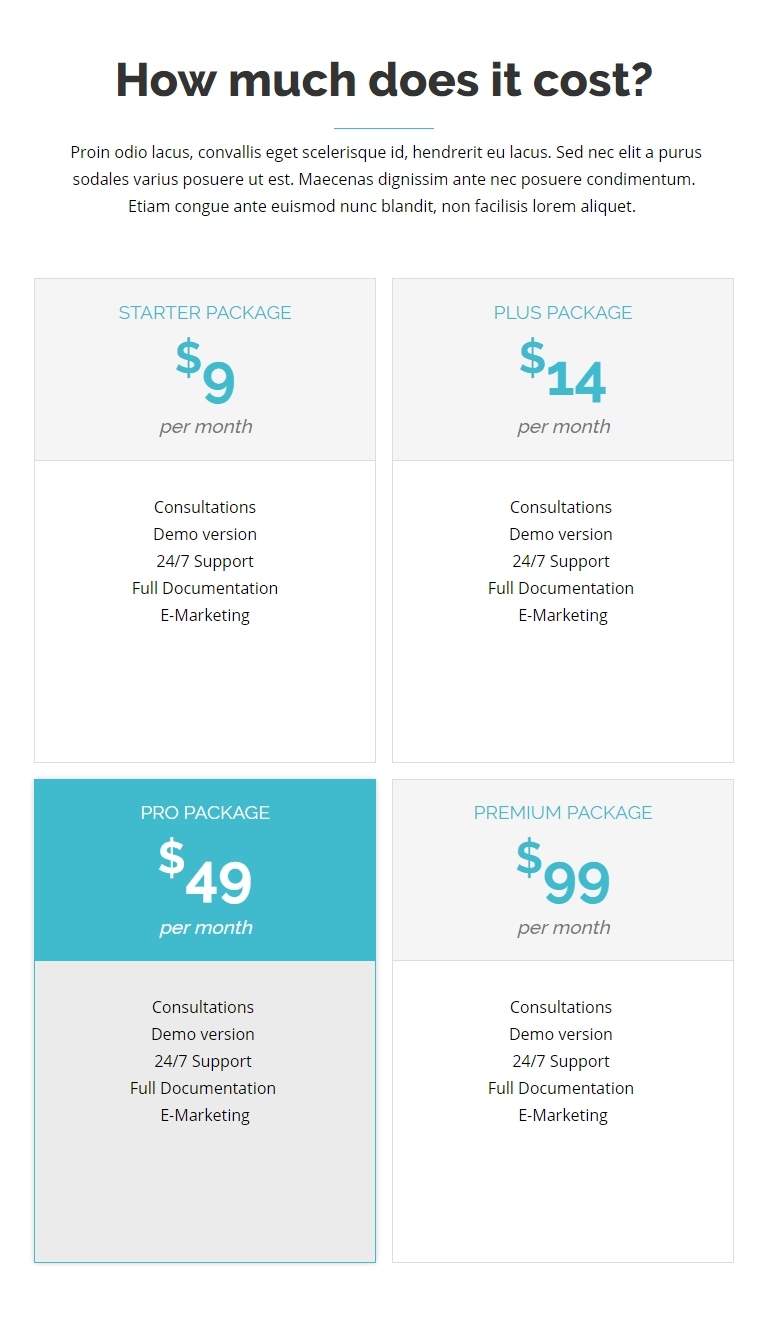Click "per month" under the $49 price
The width and height of the screenshot is (768, 1327).
[x=205, y=927]
